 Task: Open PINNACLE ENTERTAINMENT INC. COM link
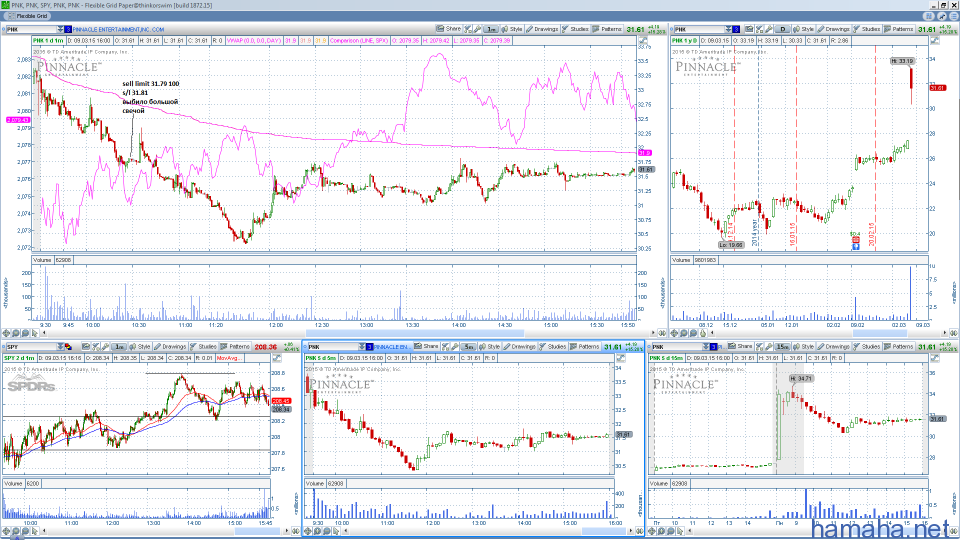[x=118, y=29]
